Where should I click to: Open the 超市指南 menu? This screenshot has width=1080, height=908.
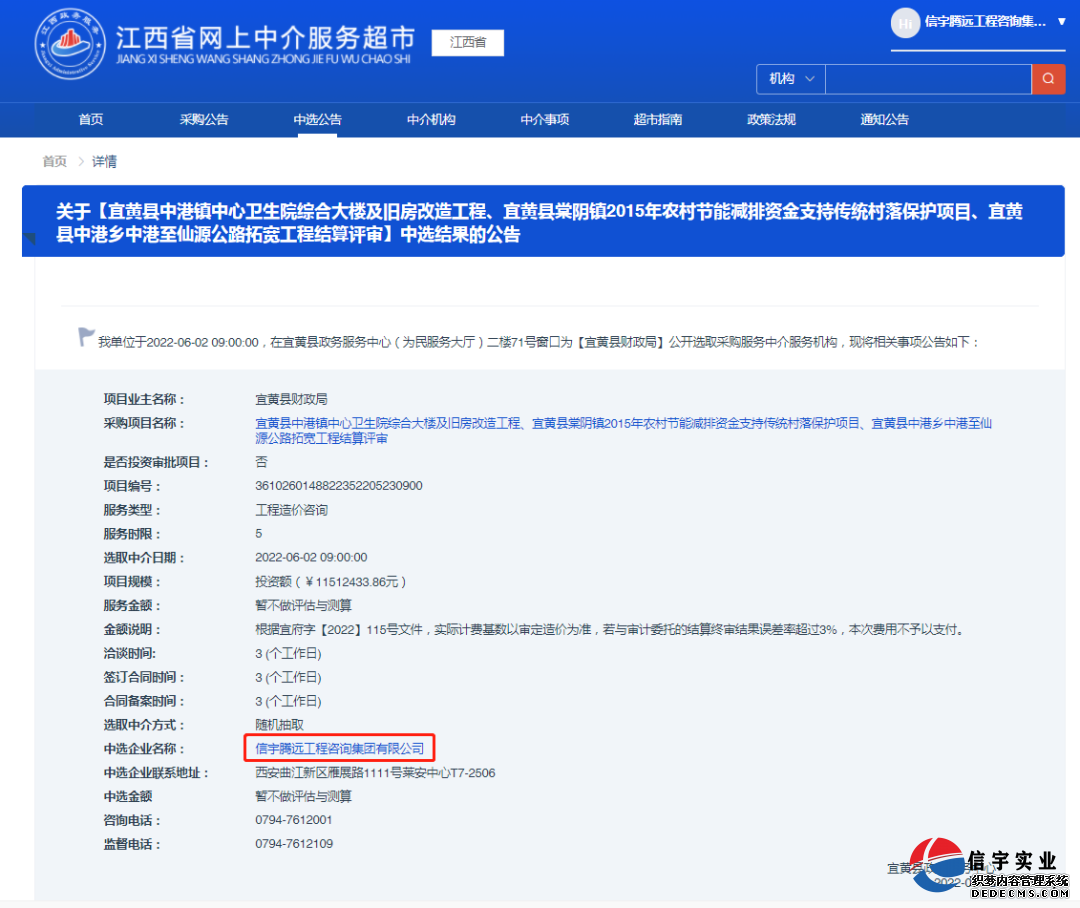pos(657,119)
